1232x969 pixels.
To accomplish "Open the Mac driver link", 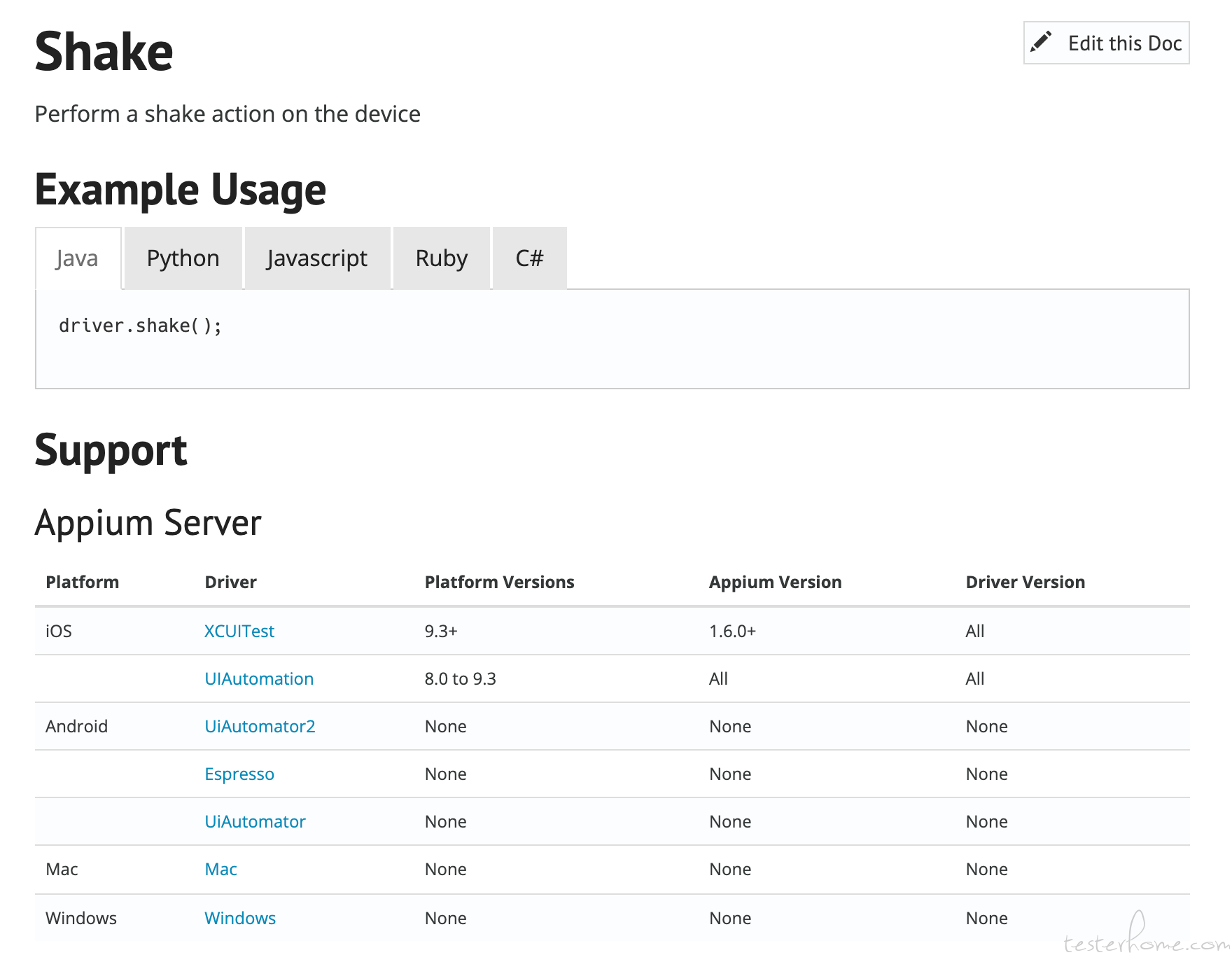I will (x=220, y=869).
